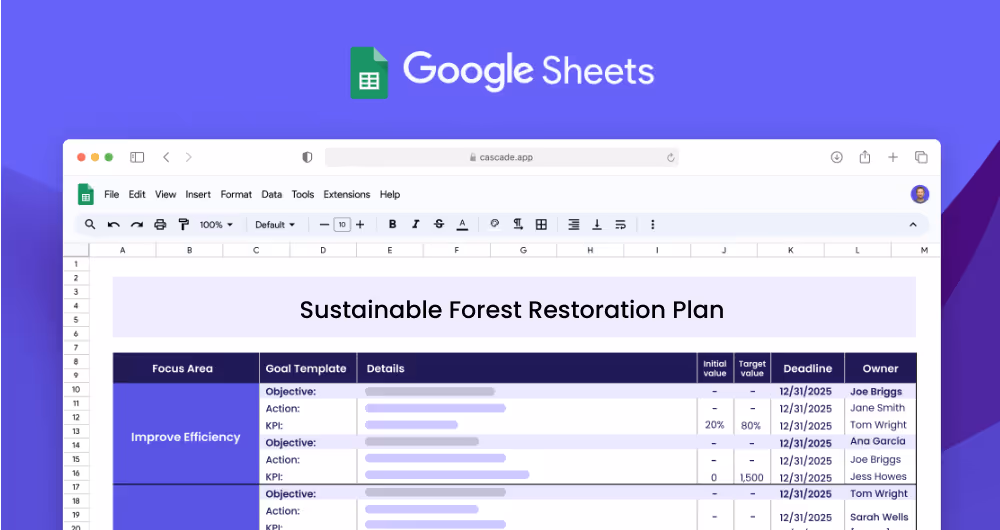
Task: Click the Focus Area header cell
Action: coord(186,368)
